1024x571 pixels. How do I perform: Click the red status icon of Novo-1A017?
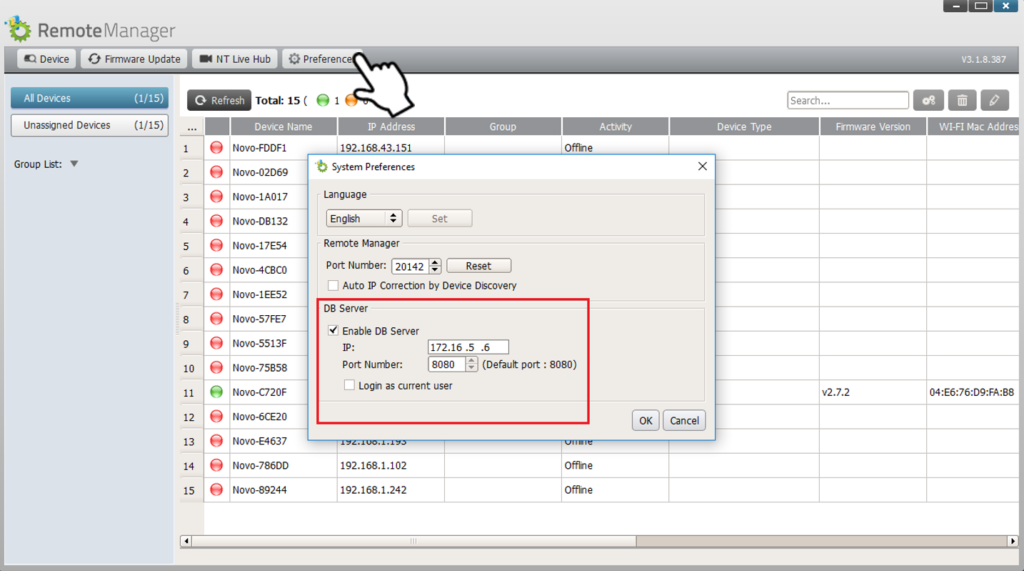pos(216,197)
